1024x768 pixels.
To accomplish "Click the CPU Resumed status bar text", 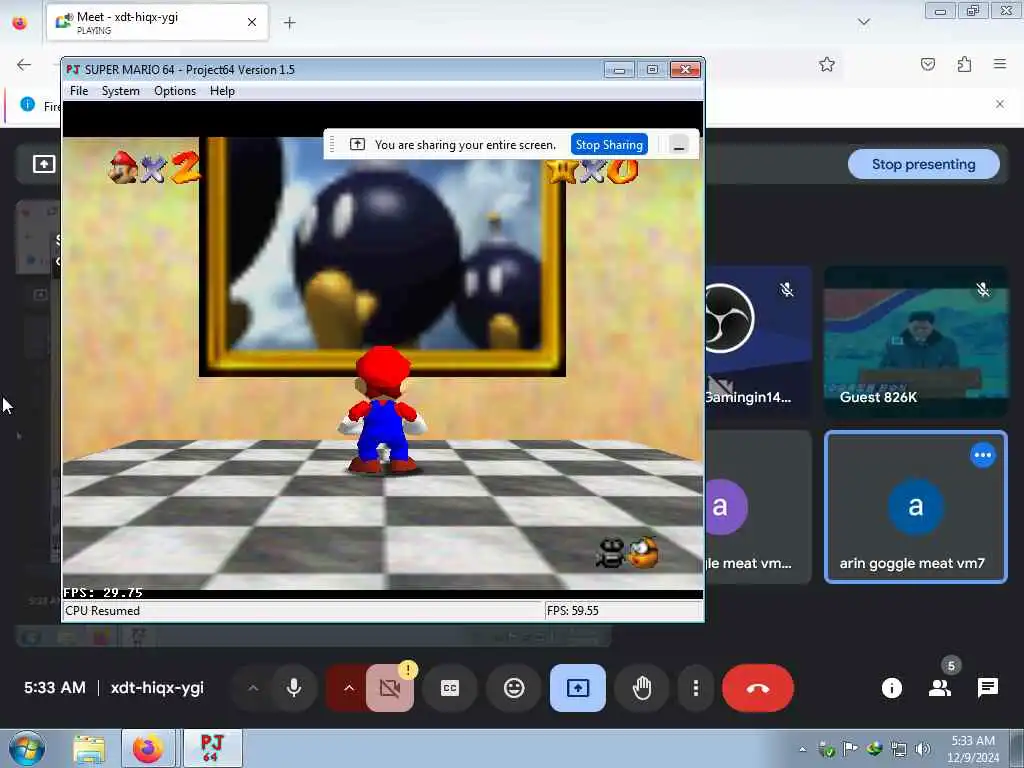I will pos(103,611).
